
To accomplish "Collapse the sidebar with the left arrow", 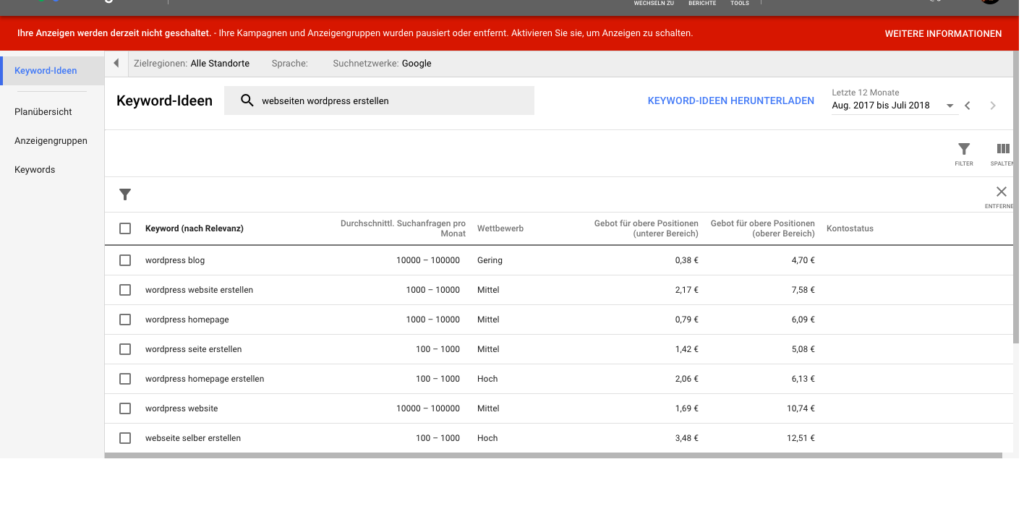I will 116,63.
